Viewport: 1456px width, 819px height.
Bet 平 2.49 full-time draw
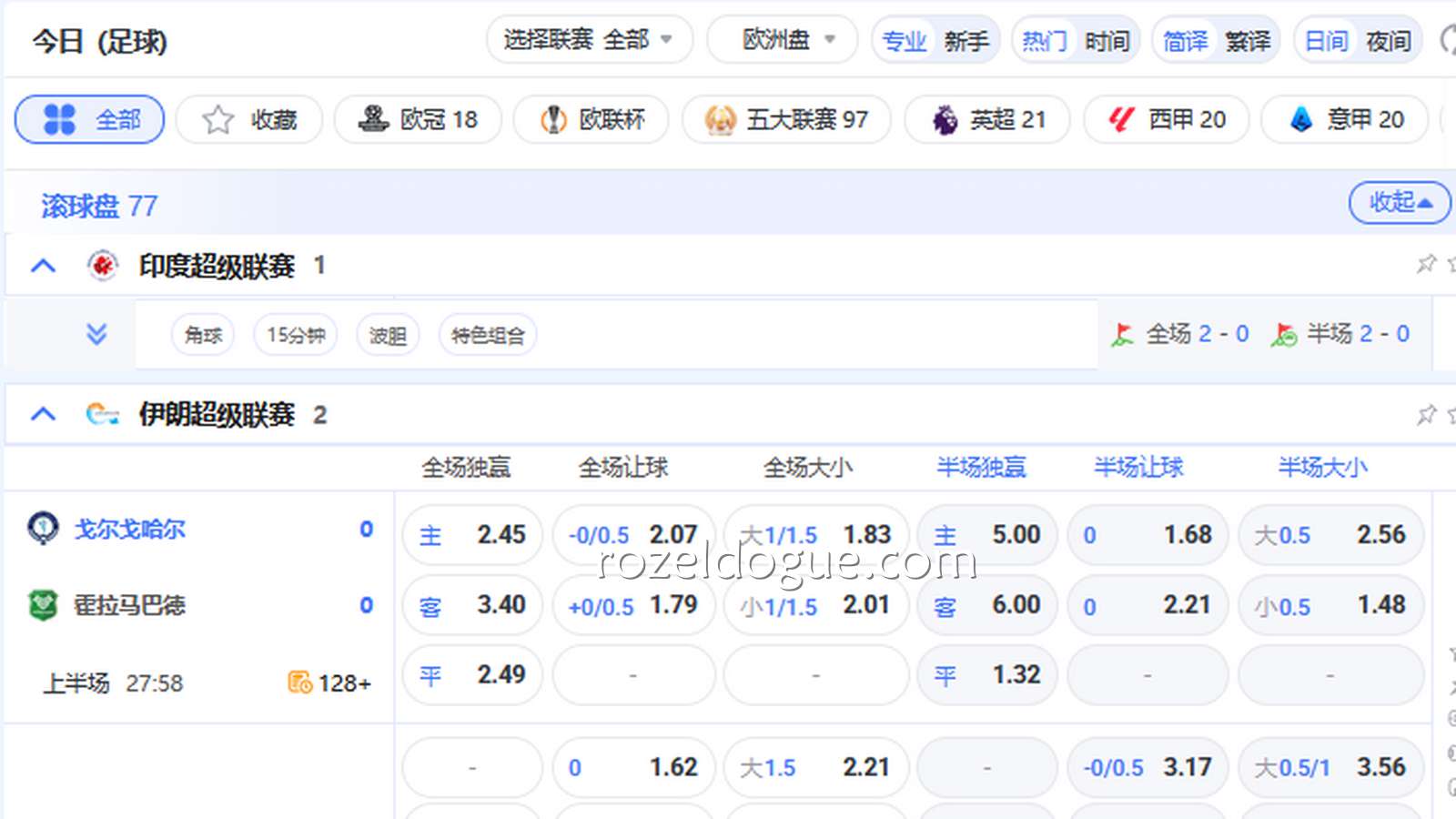pos(472,675)
